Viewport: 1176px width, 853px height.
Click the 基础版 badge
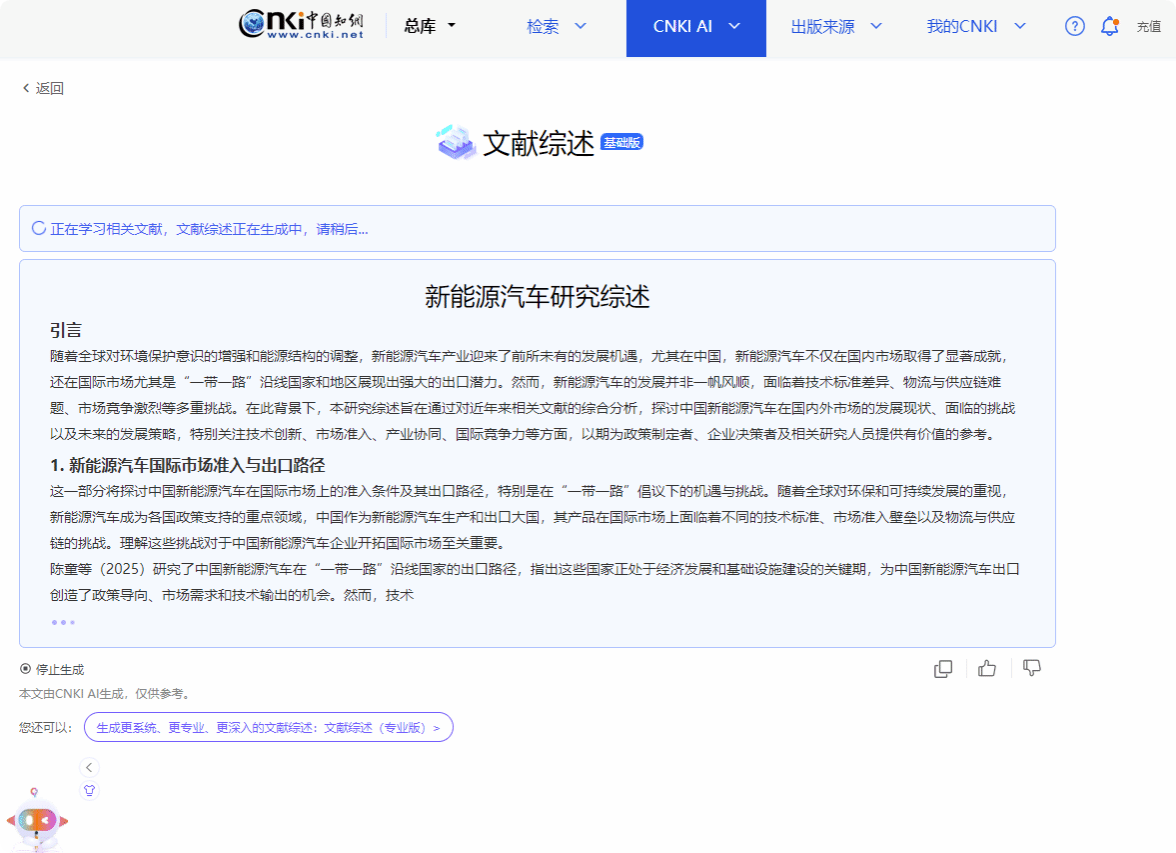point(621,143)
